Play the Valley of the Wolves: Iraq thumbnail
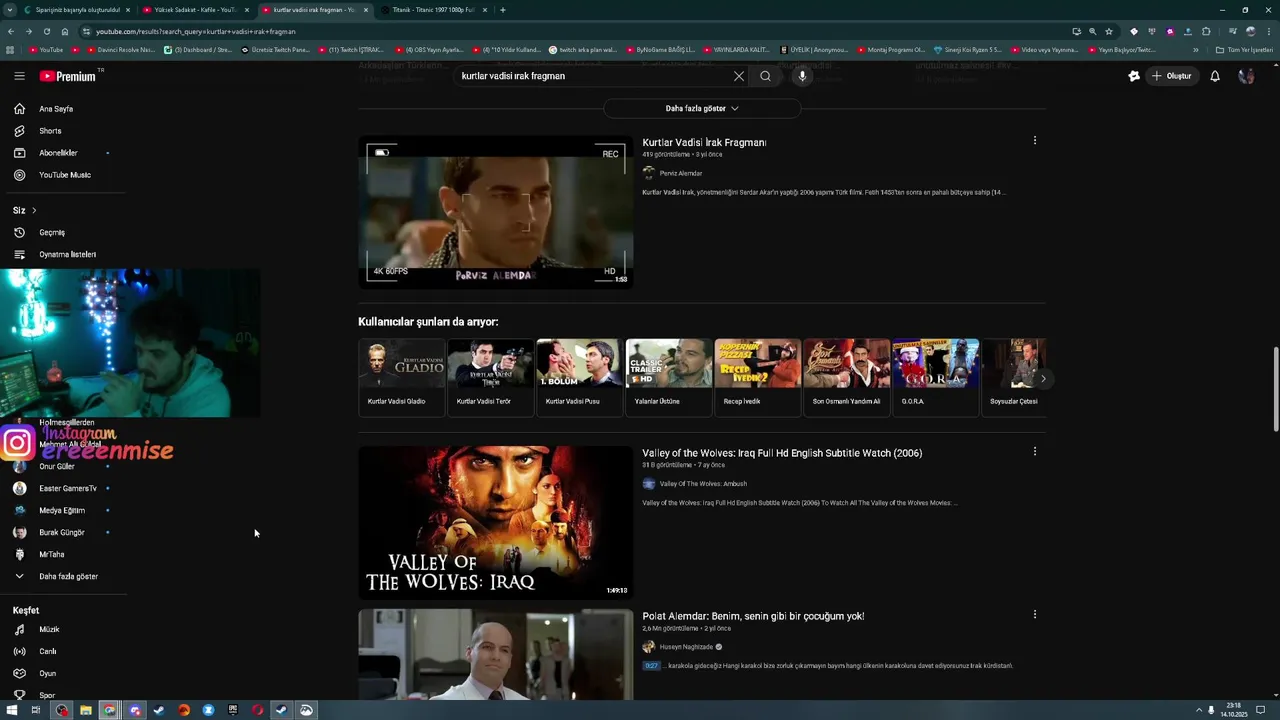The width and height of the screenshot is (1280, 720). (495, 522)
